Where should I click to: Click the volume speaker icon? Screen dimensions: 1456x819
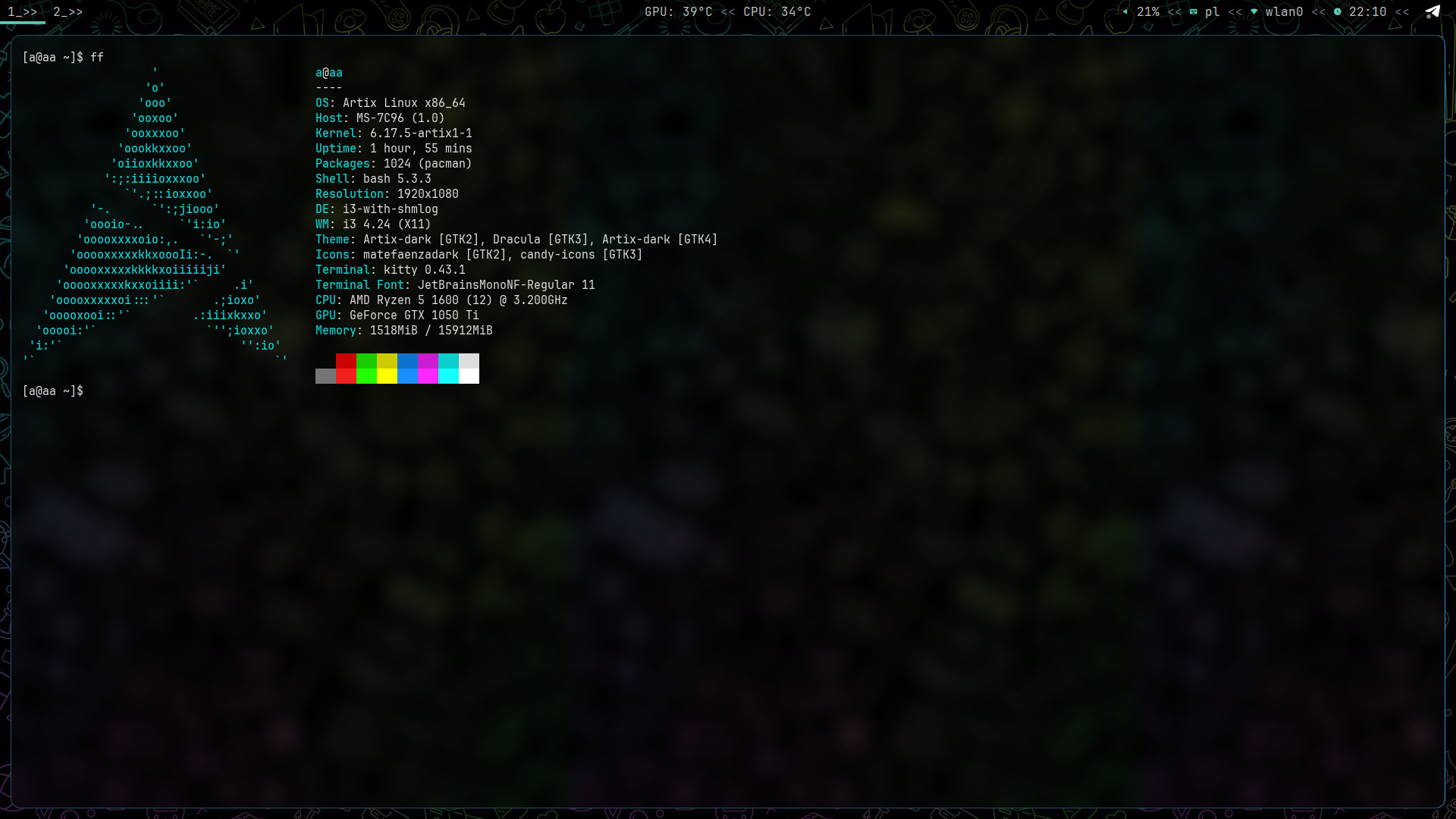pyautogui.click(x=1125, y=11)
